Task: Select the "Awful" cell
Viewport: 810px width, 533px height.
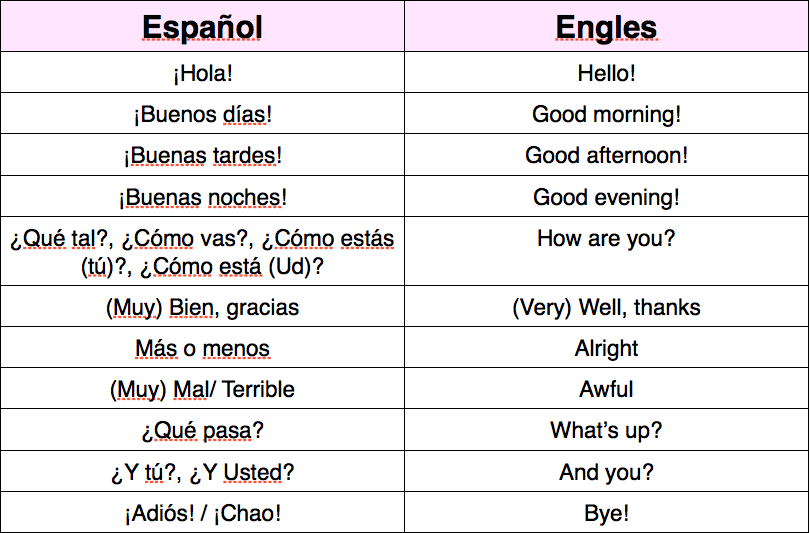Action: click(606, 389)
